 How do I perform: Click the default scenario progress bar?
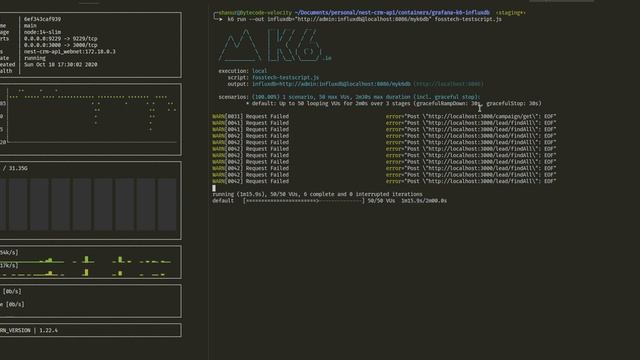(304, 201)
